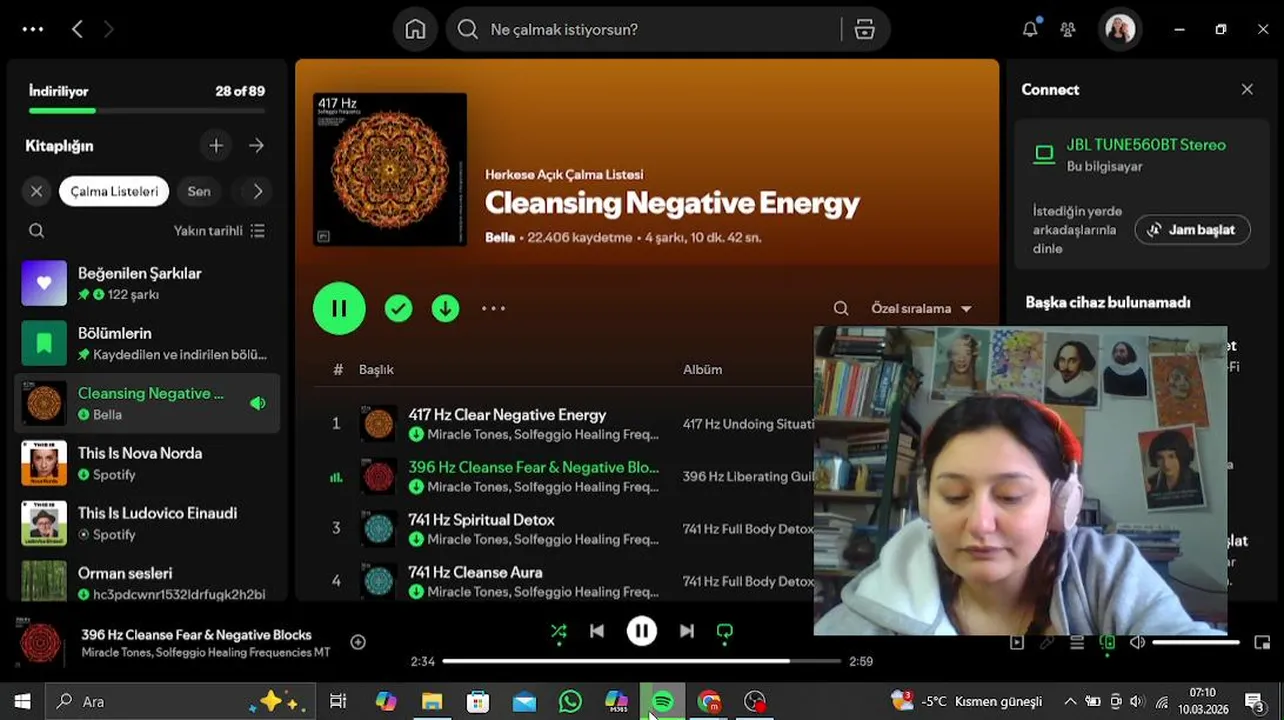
Task: Show more library filter chips with the arrow
Action: [257, 191]
